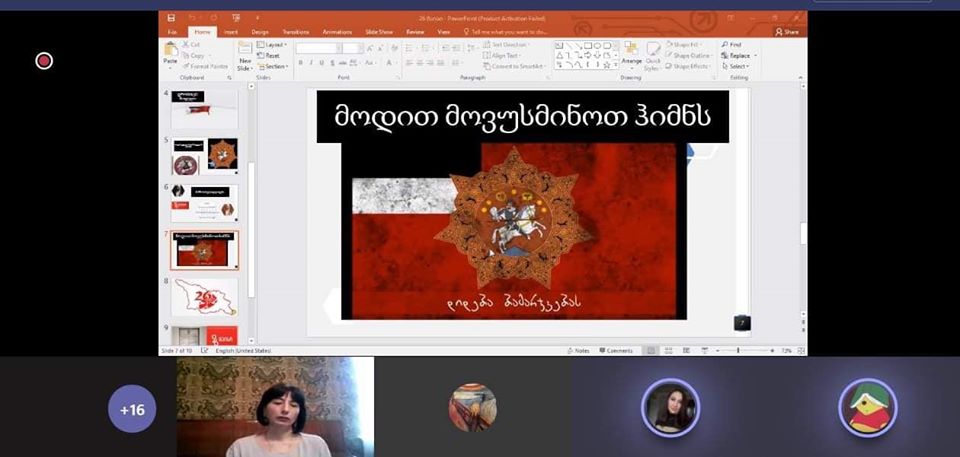Viewport: 960px width, 457px height.
Task: Switch to the Slide Show tab
Action: [x=379, y=32]
